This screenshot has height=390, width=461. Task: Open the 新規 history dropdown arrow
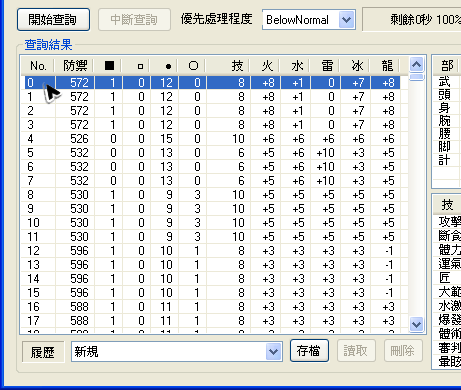274,351
